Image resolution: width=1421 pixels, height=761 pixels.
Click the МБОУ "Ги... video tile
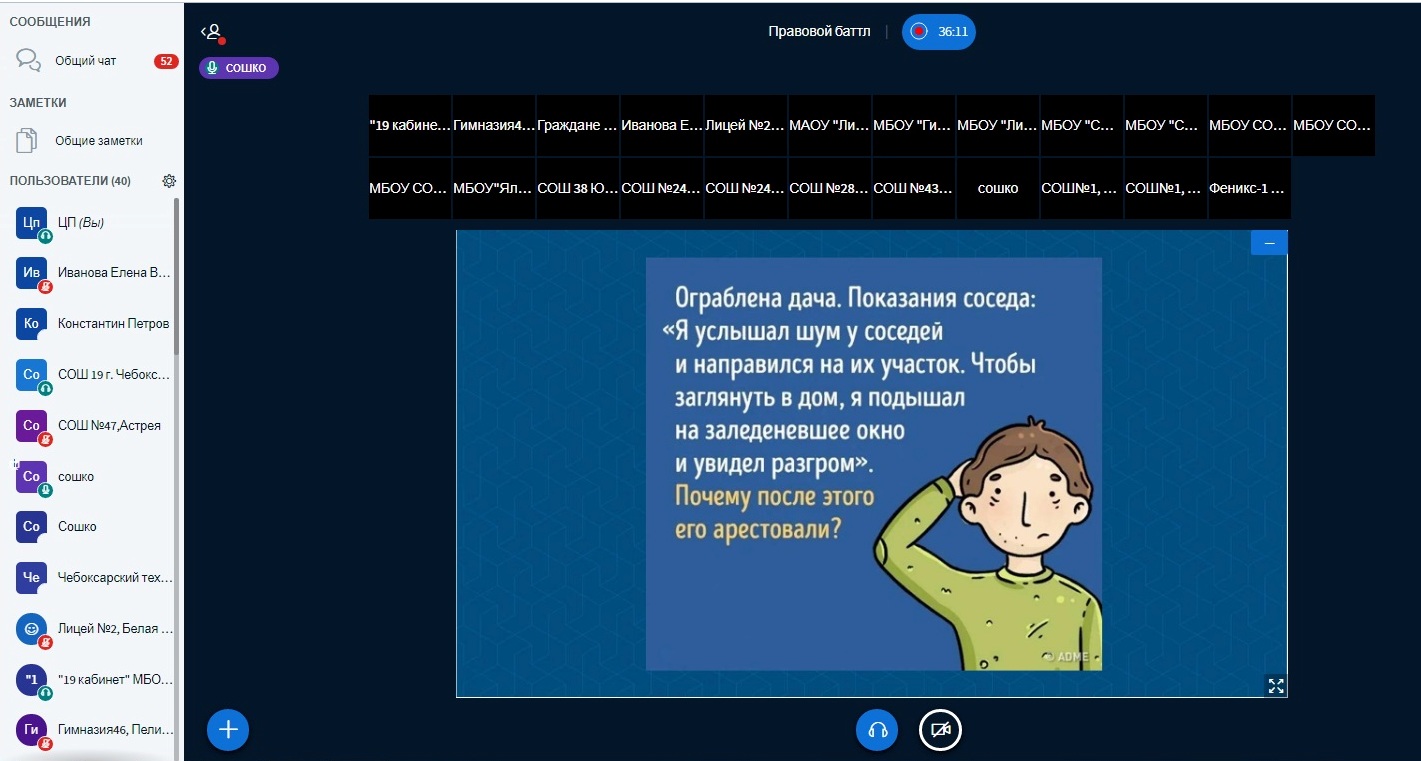click(x=914, y=126)
